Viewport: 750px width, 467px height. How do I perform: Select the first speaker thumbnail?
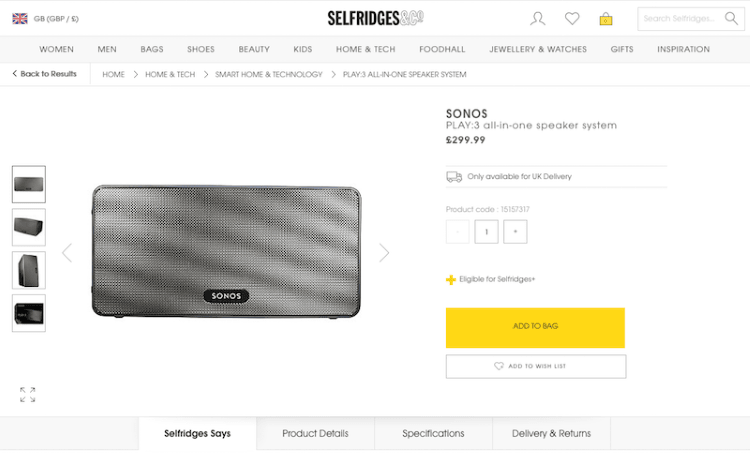(29, 185)
